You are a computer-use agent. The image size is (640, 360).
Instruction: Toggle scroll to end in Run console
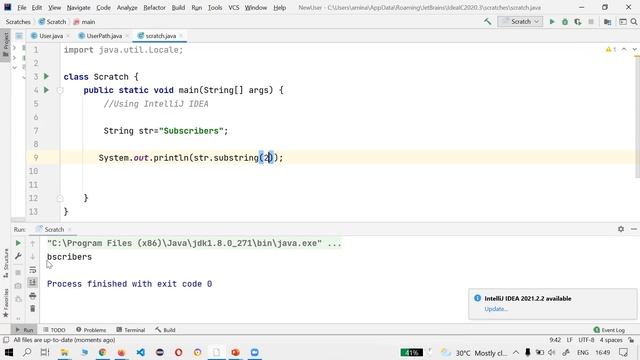[33, 282]
